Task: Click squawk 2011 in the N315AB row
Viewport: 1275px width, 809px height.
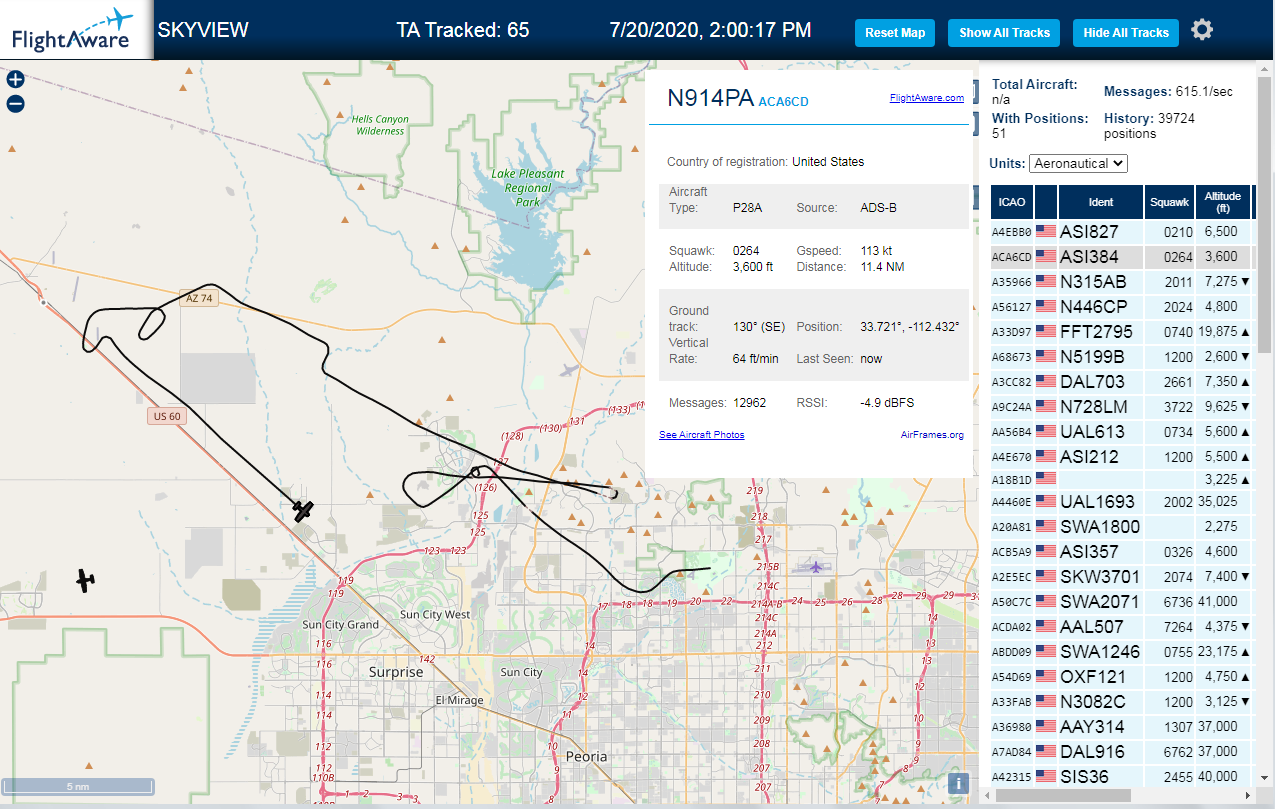Action: coord(1179,282)
